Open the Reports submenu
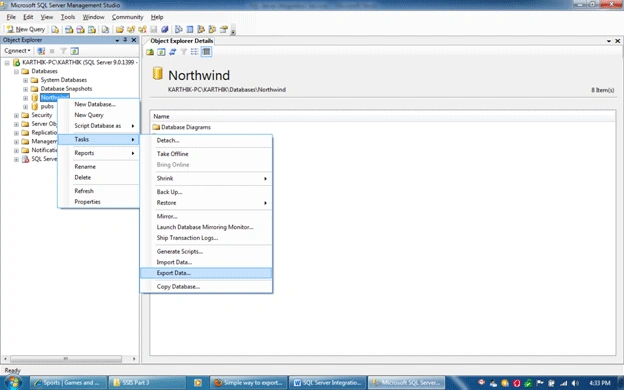Viewport: 624px width, 390px height. [x=98, y=153]
